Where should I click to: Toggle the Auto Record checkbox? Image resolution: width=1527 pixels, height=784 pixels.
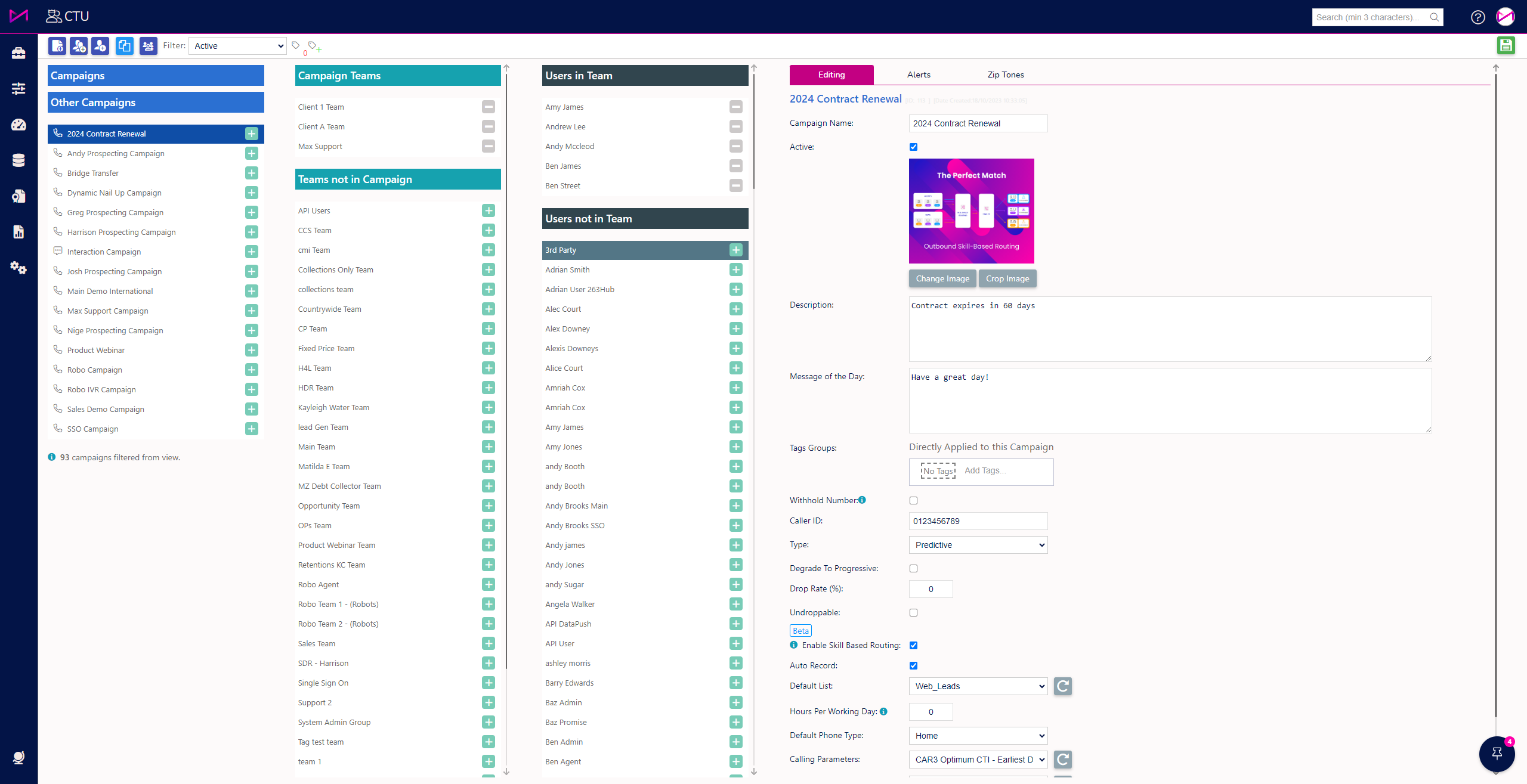pyautogui.click(x=913, y=665)
